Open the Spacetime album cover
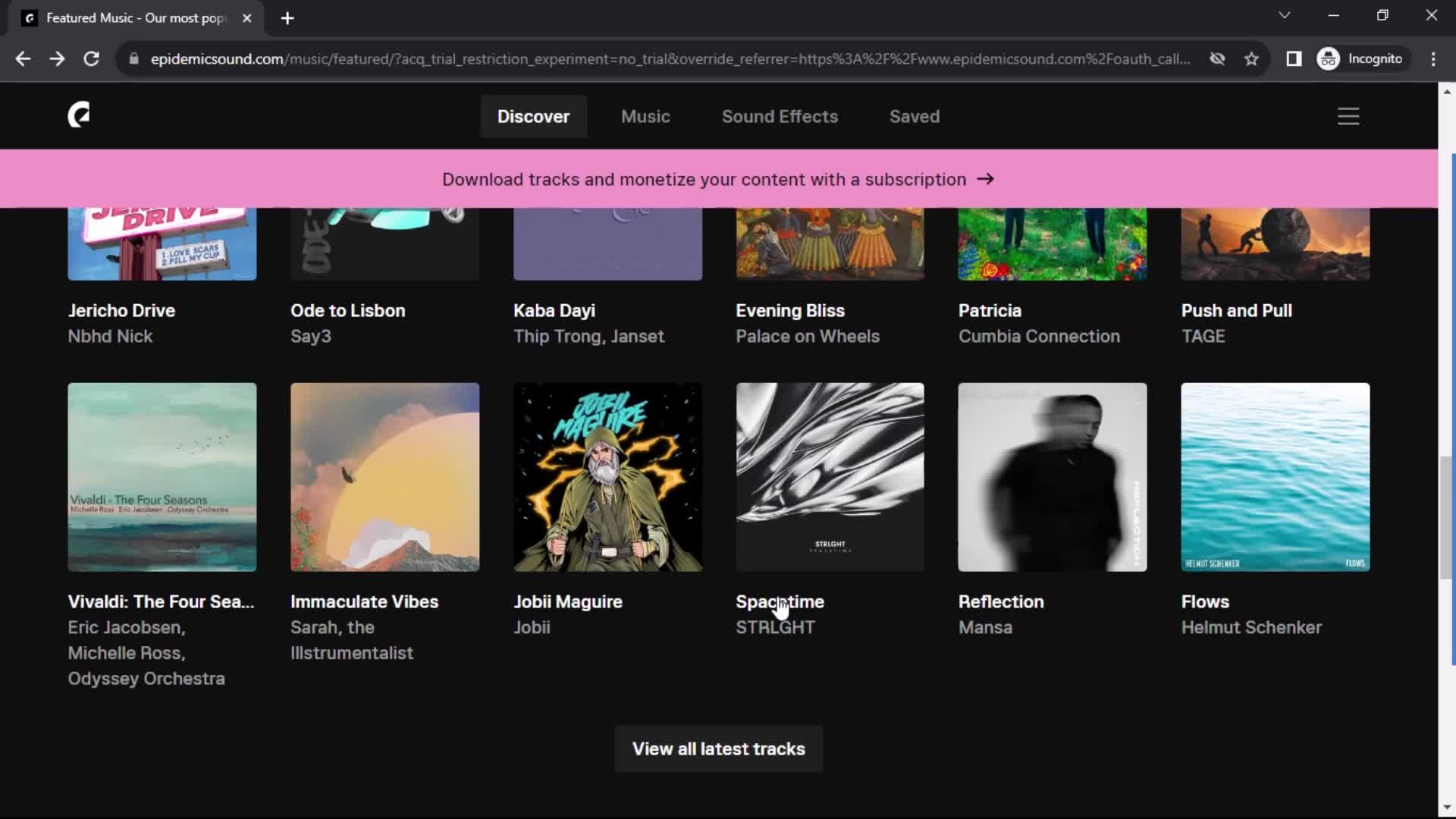The width and height of the screenshot is (1456, 819). click(830, 477)
